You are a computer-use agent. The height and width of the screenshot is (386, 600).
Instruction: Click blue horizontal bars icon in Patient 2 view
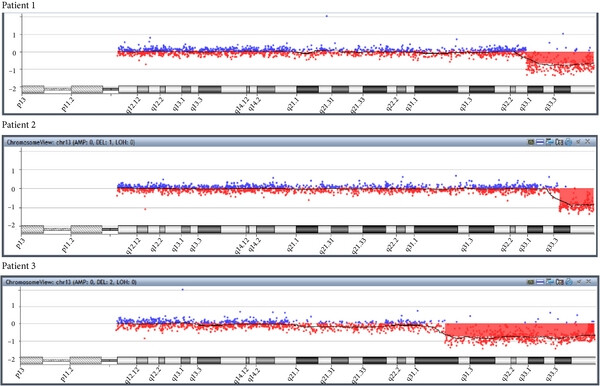coord(540,142)
